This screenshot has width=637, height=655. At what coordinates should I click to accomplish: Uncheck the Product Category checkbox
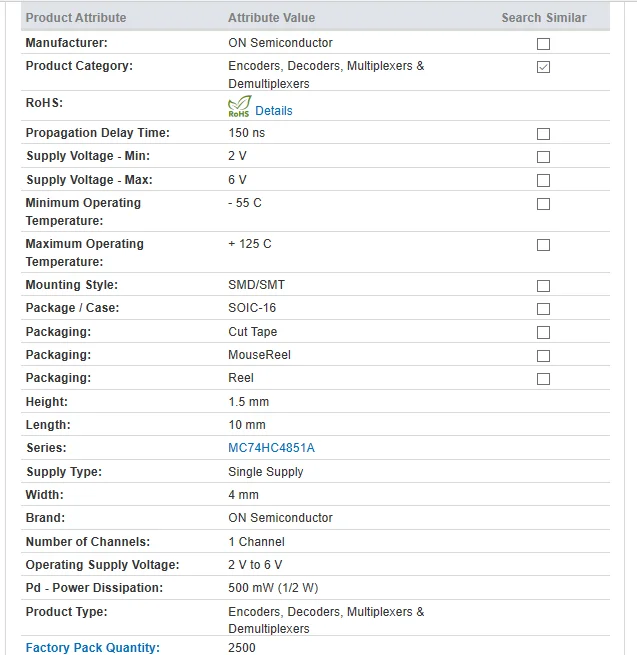543,67
